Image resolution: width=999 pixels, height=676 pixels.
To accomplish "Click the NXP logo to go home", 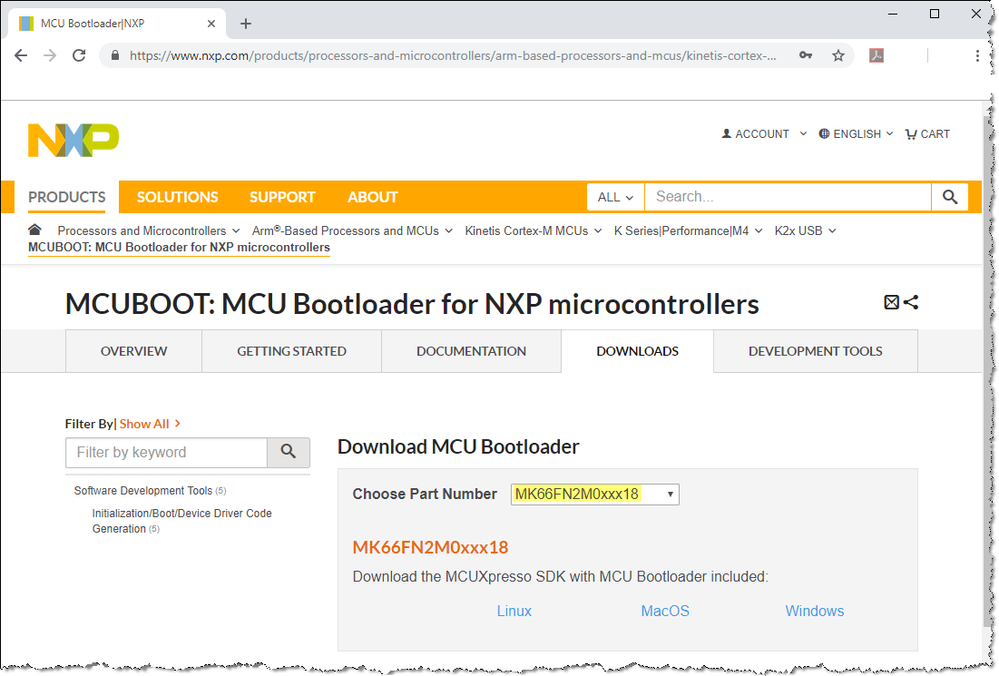I will [x=71, y=140].
